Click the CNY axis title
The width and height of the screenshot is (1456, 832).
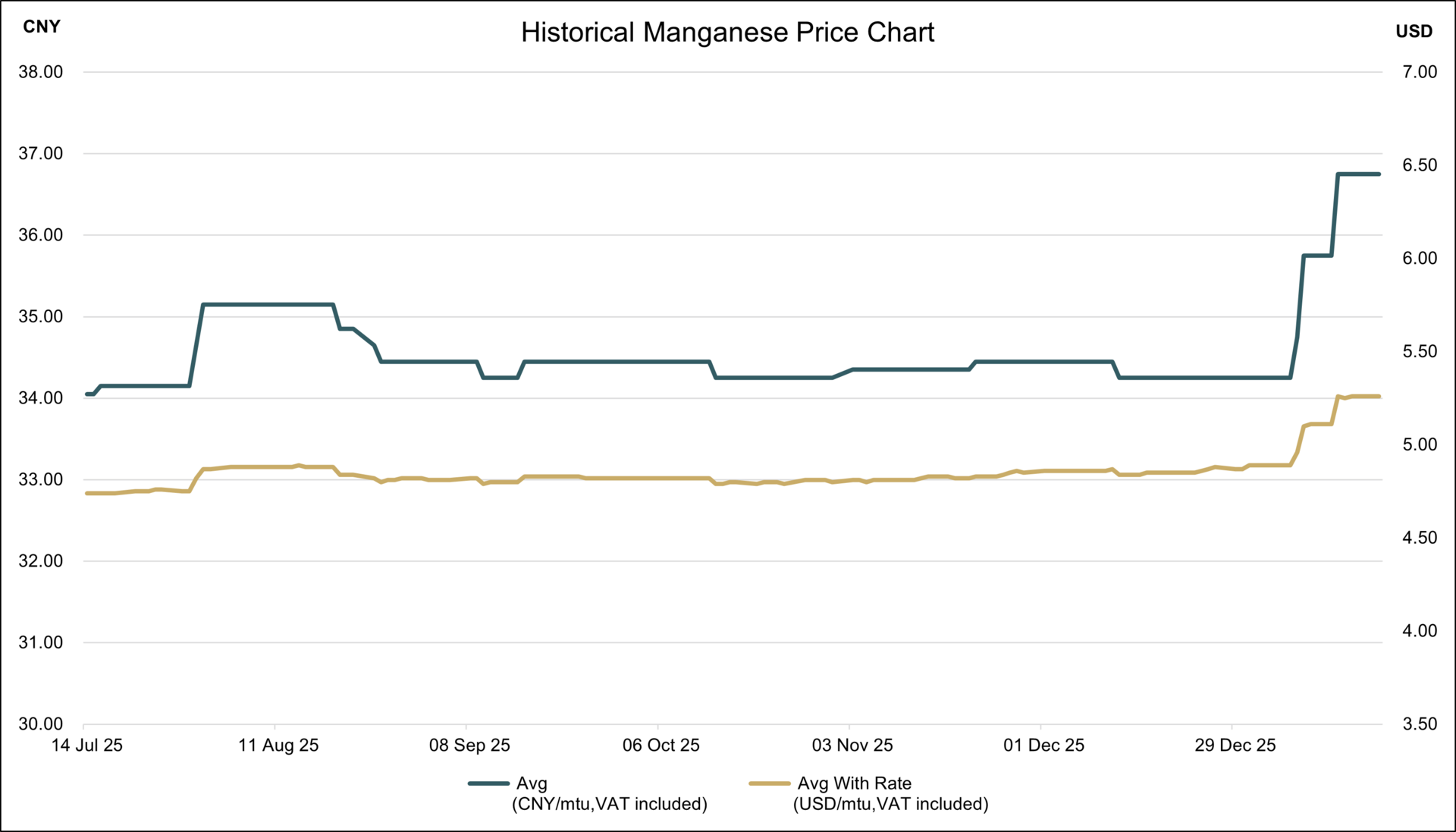tap(42, 27)
